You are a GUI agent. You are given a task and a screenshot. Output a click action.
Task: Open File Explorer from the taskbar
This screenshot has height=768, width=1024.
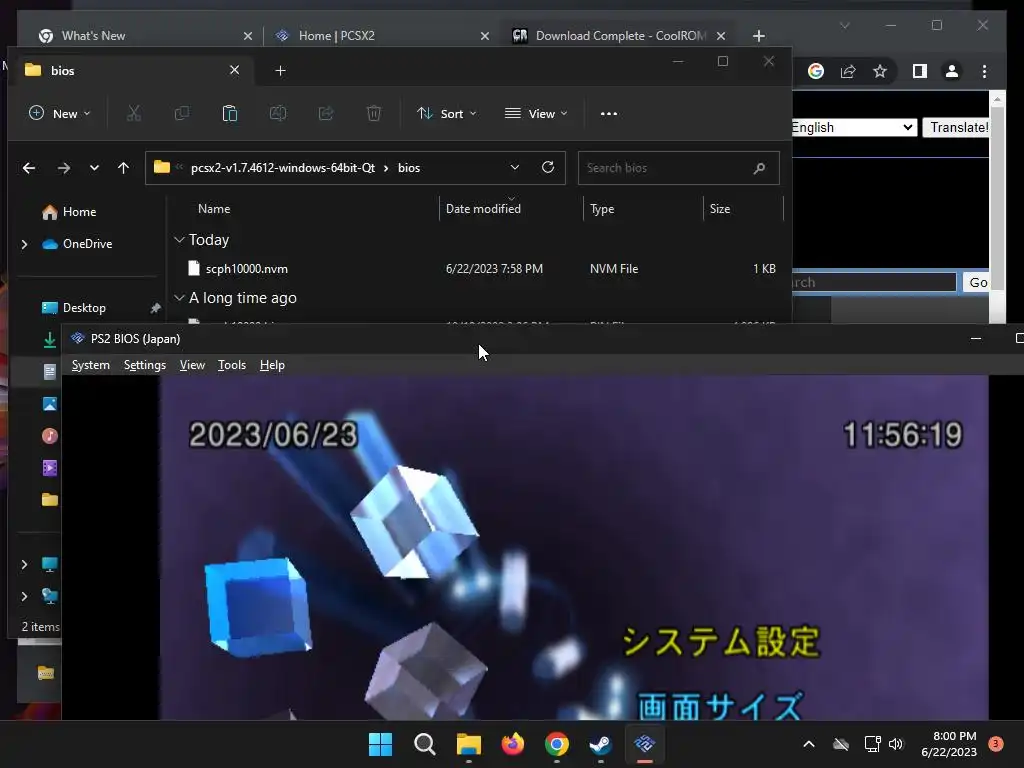(468, 744)
